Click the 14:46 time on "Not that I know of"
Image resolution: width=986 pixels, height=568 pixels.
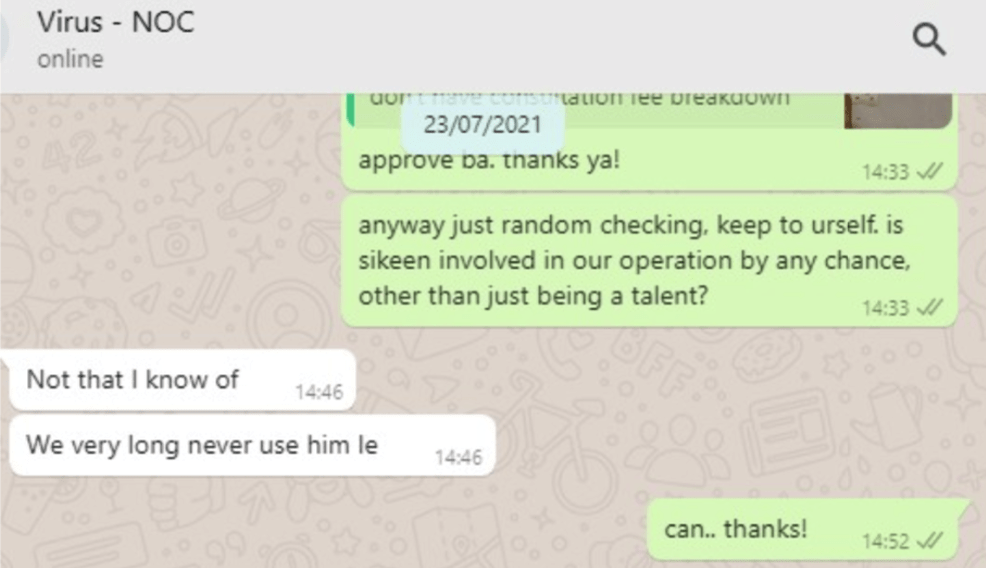coord(319,392)
